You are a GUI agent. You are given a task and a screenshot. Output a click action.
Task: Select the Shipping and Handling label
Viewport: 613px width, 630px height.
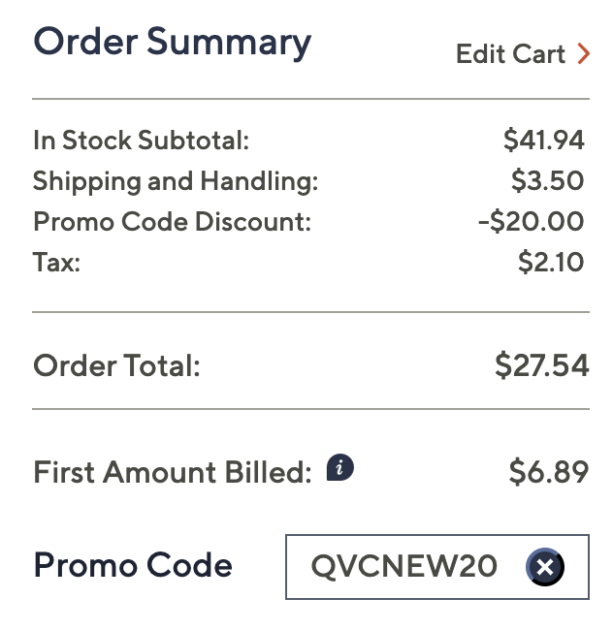(175, 181)
